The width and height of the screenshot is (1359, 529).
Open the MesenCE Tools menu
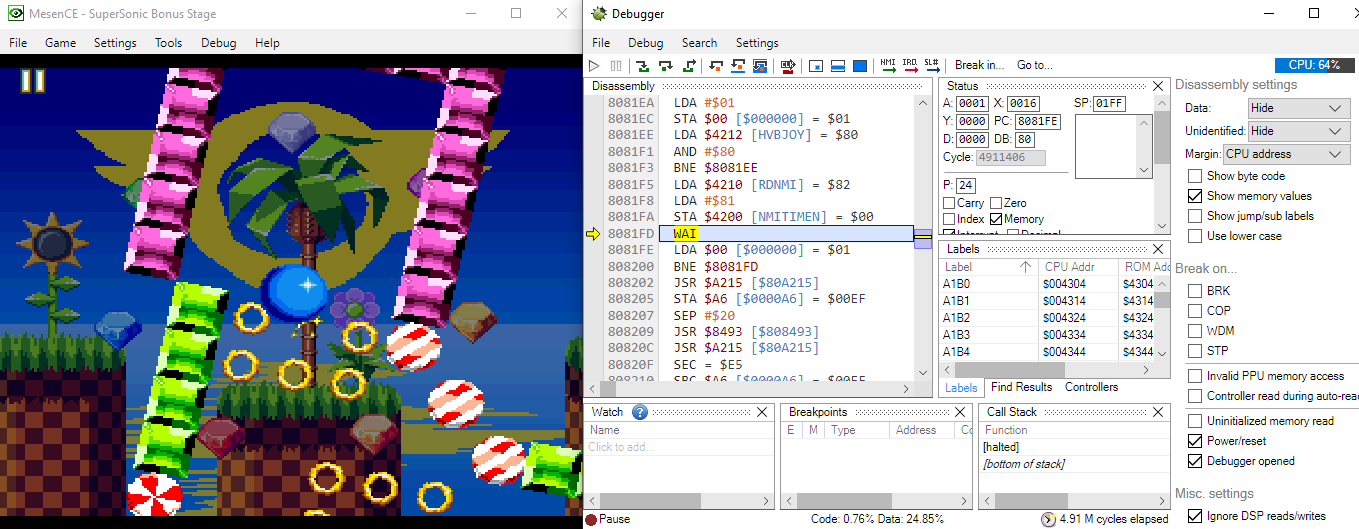coord(168,43)
